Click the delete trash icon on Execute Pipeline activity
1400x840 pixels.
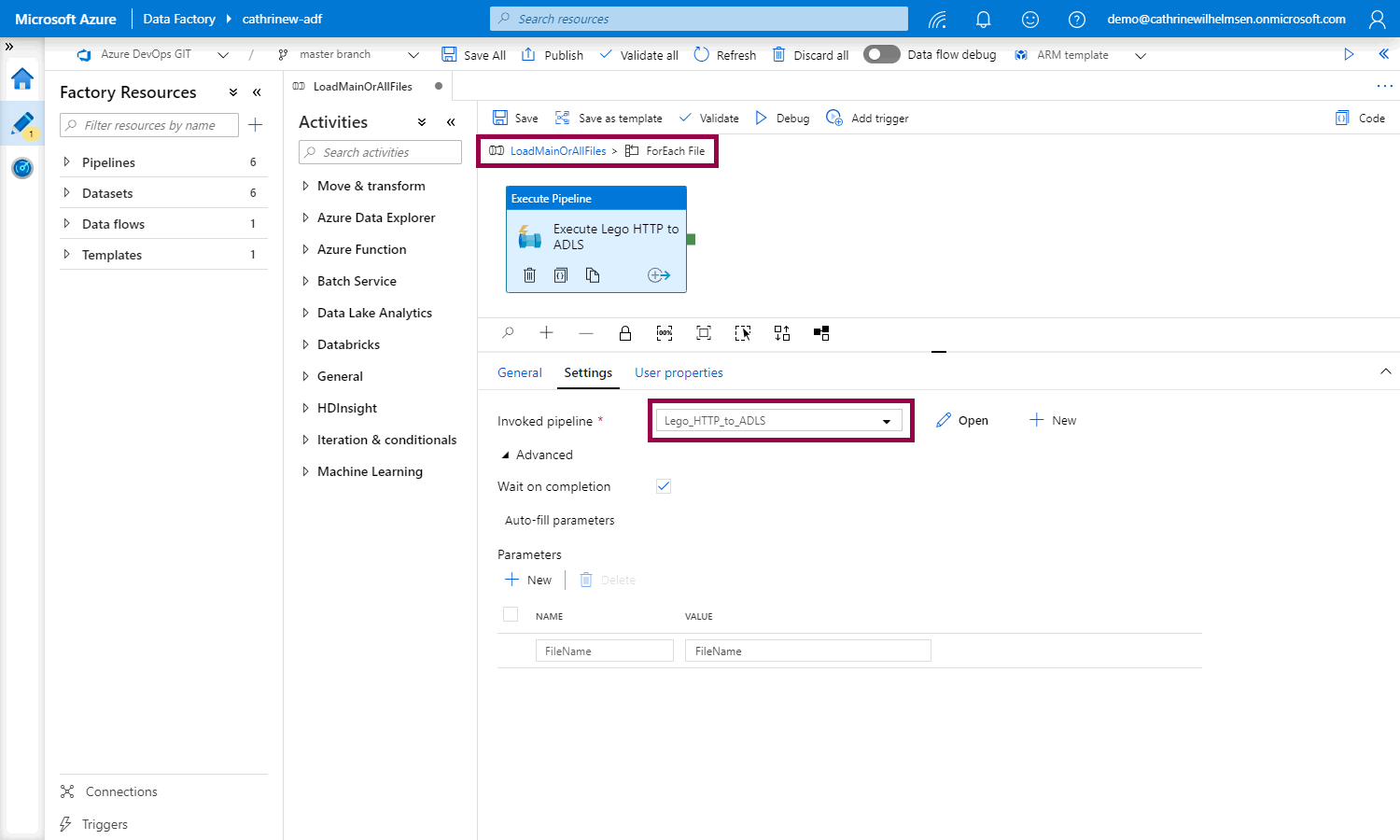[x=529, y=275]
